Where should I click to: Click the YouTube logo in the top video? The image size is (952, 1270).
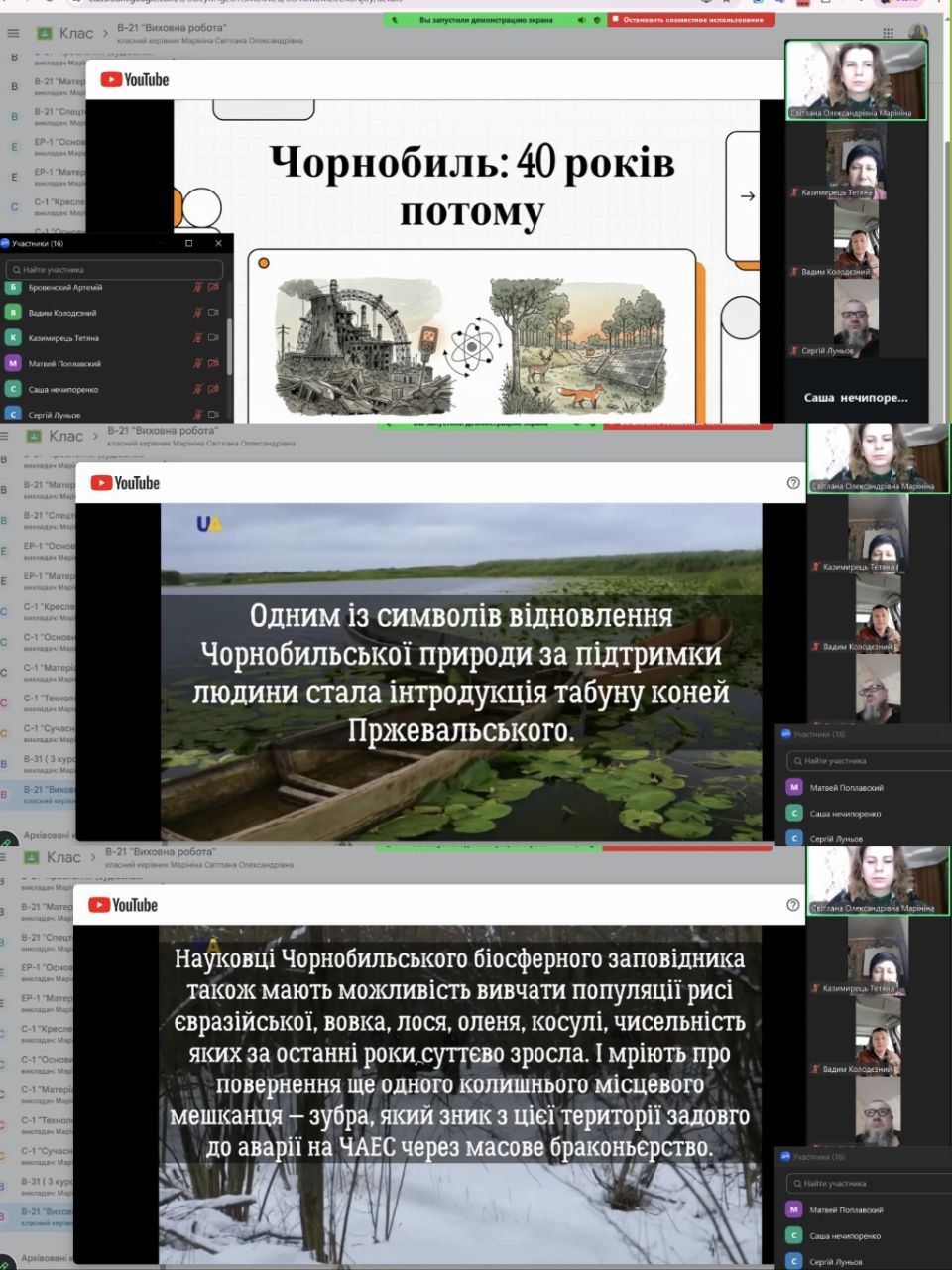pos(135,80)
